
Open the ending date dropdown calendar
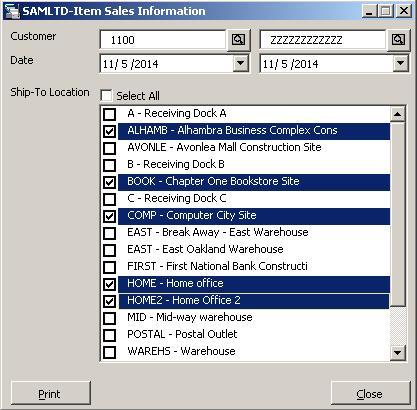point(400,63)
